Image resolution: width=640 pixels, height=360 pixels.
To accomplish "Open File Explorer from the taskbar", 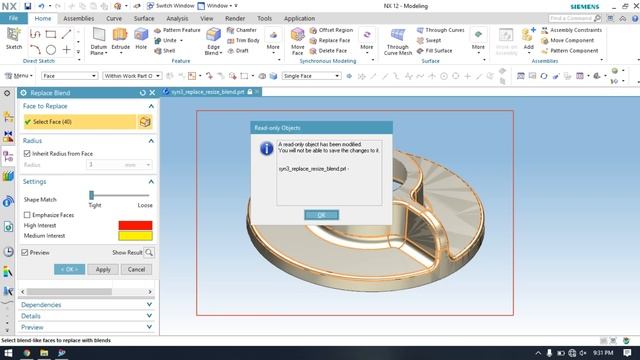I will (44, 353).
